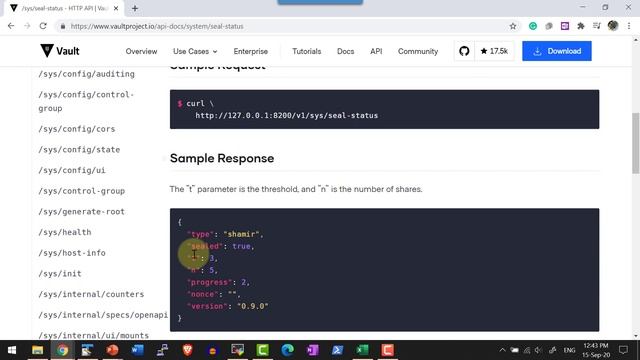The width and height of the screenshot is (640, 360).
Task: Open the media control playlist icon
Action: 597,26
